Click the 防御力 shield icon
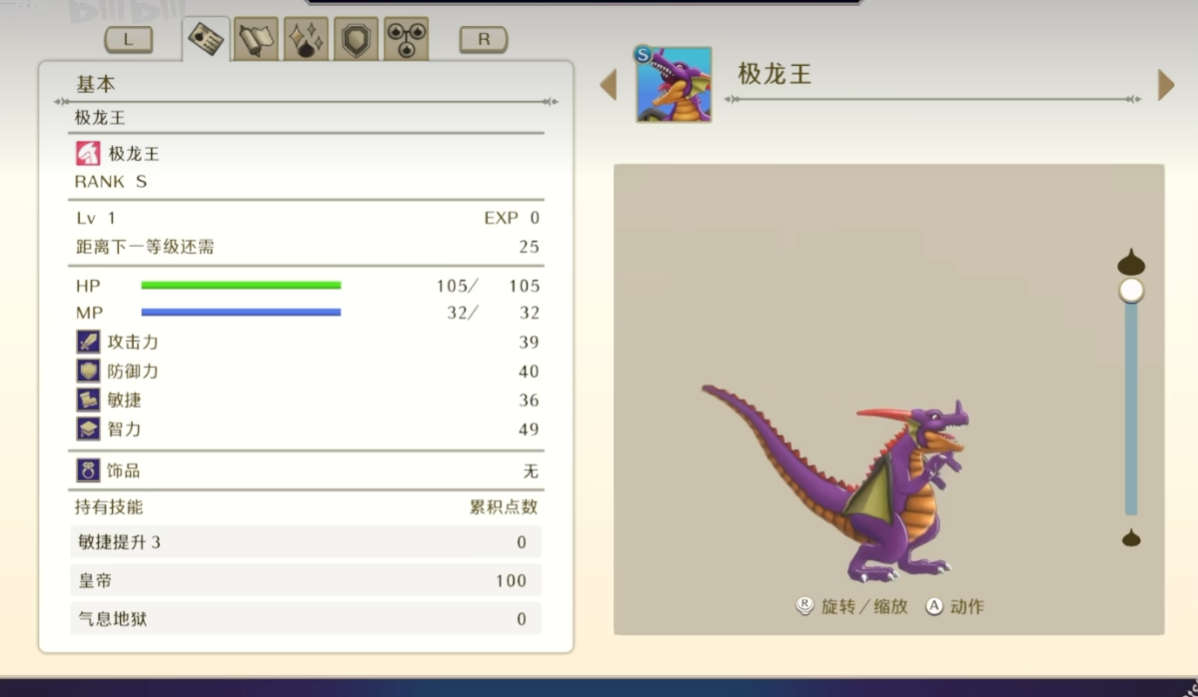This screenshot has width=1198, height=697. pyautogui.click(x=88, y=371)
